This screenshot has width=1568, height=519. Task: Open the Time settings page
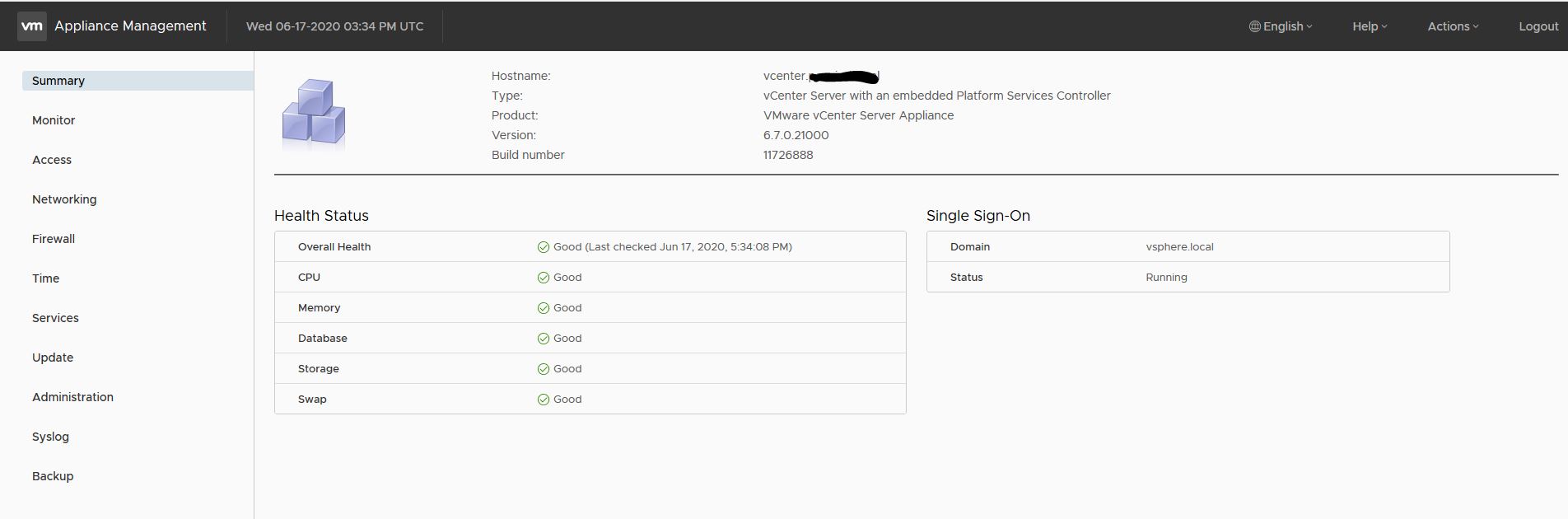46,278
